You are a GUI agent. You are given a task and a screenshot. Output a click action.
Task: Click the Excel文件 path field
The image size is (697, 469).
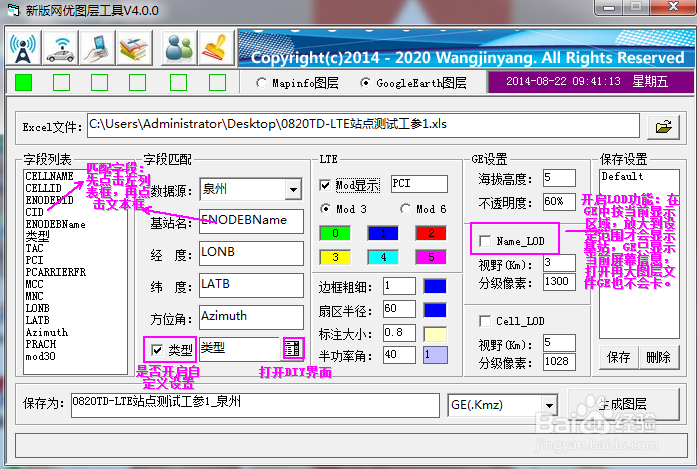click(x=363, y=125)
